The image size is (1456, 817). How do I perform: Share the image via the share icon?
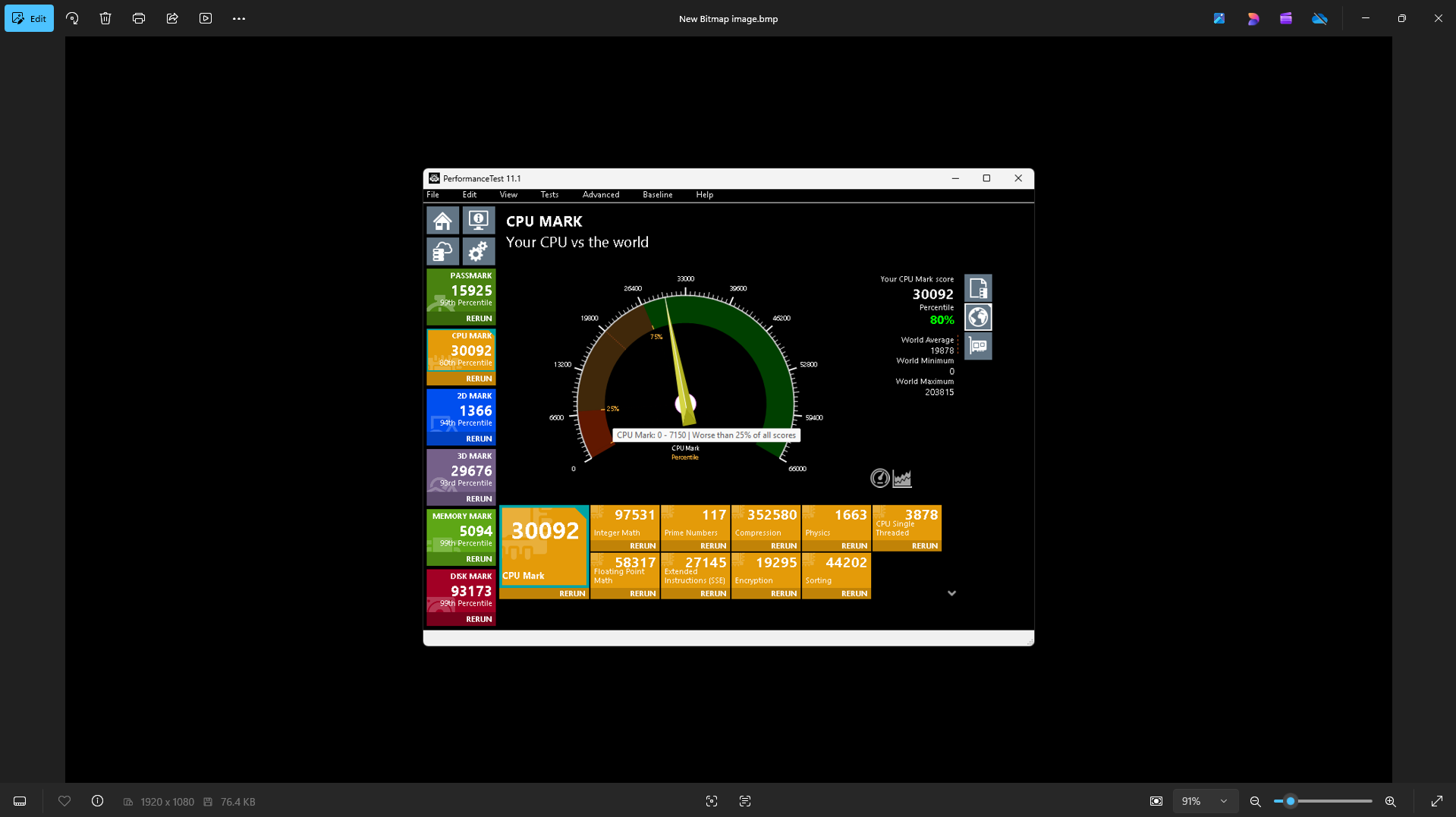tap(172, 18)
